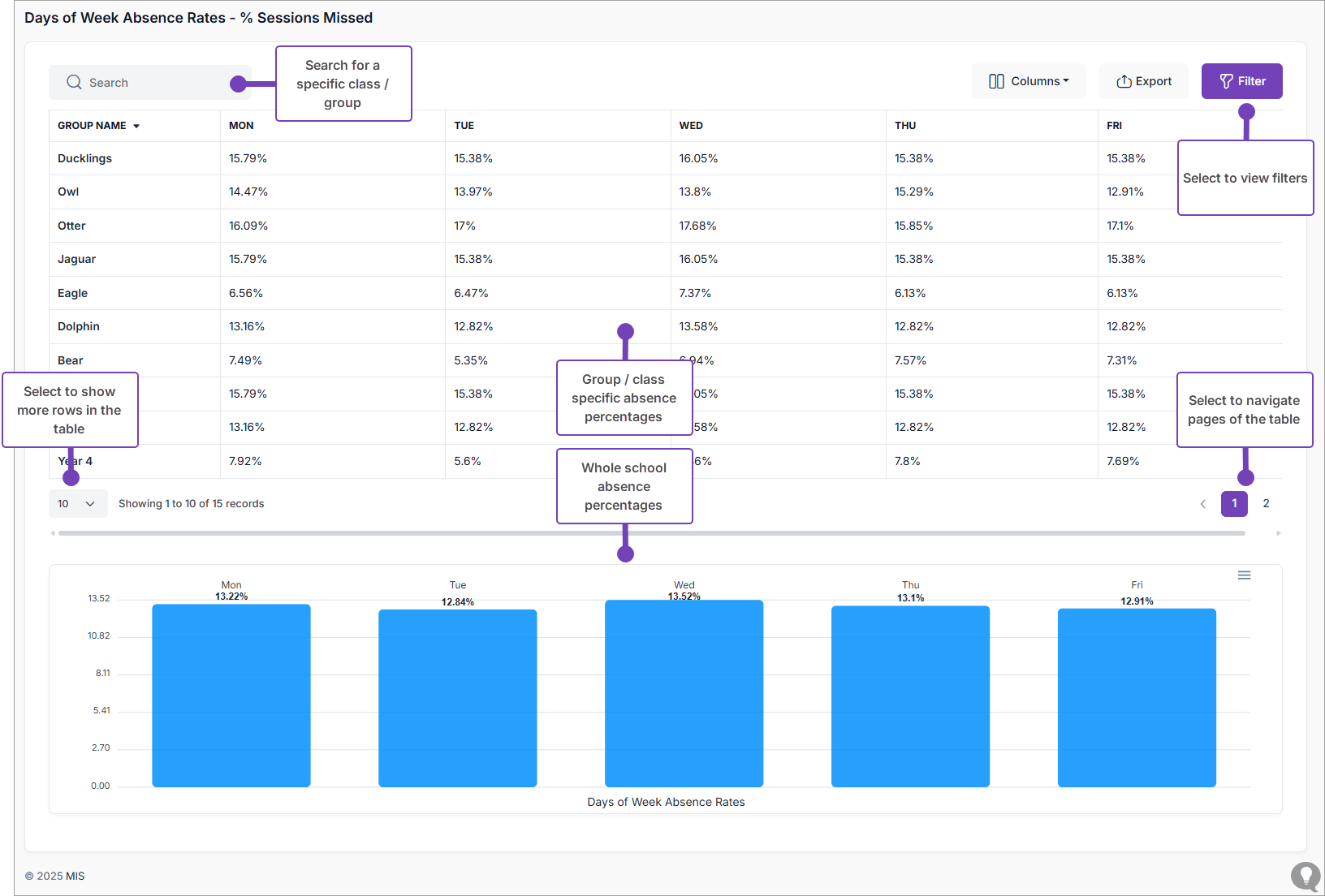The width and height of the screenshot is (1325, 896).
Task: Select the Ducklings group row
Action: click(x=85, y=158)
